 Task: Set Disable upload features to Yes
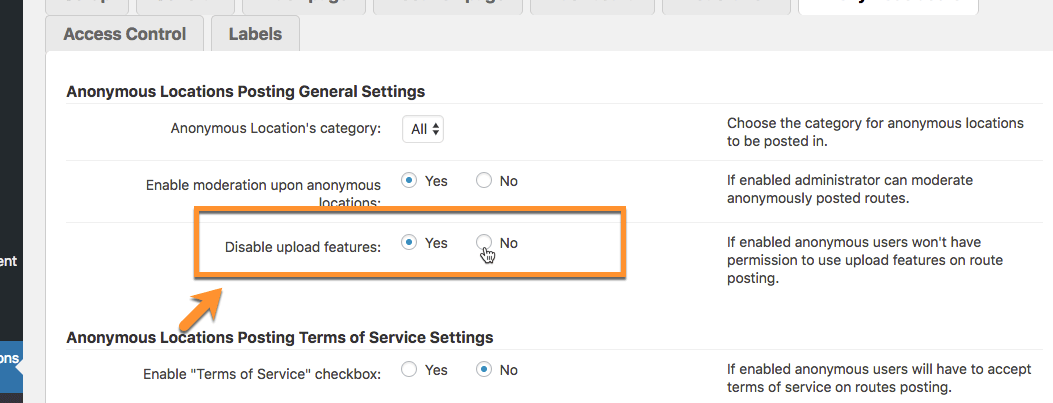click(x=409, y=243)
